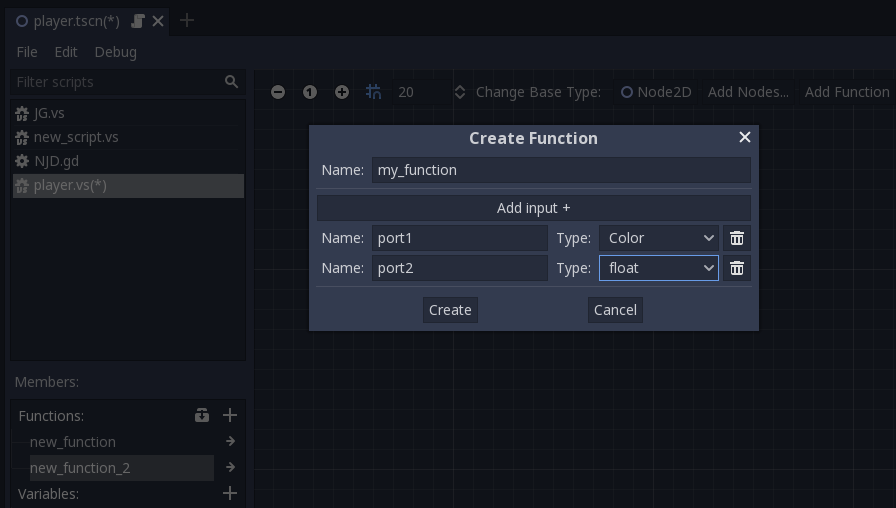
Task: Add a new scene tab with plus
Action: point(187,21)
